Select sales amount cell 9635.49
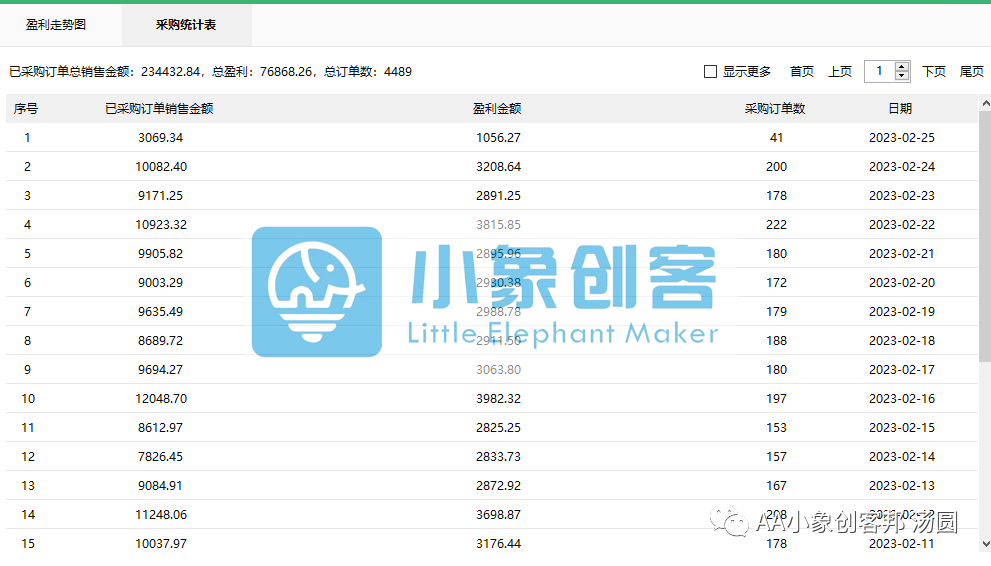Screen dimensions: 991x566 click(x=161, y=312)
